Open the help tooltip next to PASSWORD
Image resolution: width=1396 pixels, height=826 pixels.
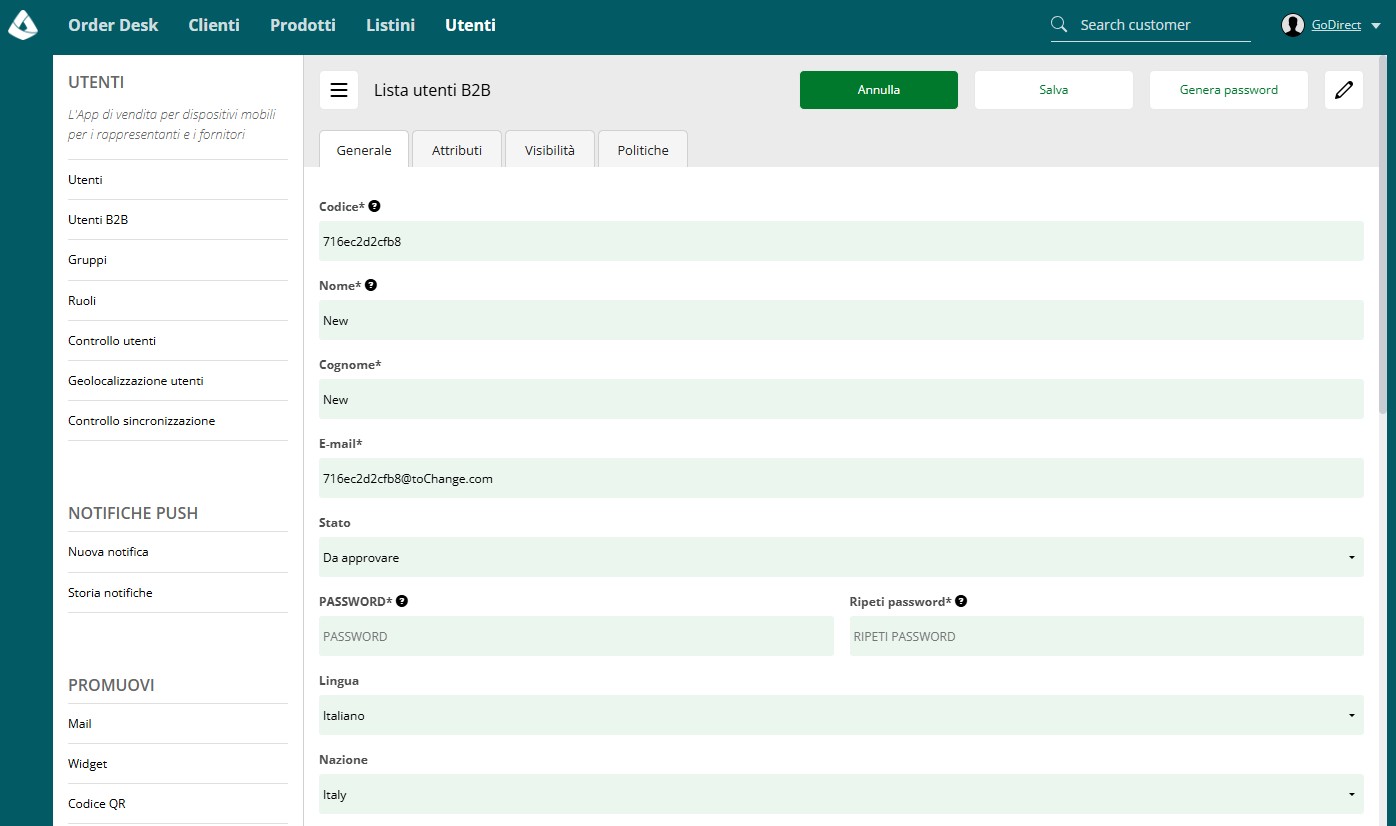[x=402, y=601]
